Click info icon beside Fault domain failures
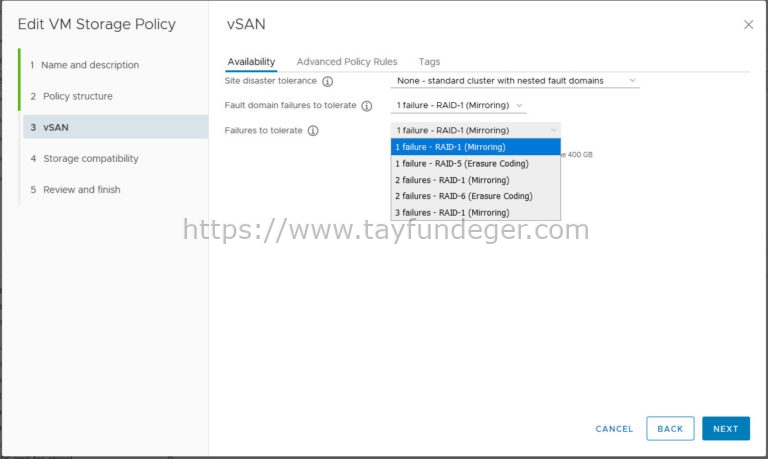This screenshot has width=768, height=459. 366,106
